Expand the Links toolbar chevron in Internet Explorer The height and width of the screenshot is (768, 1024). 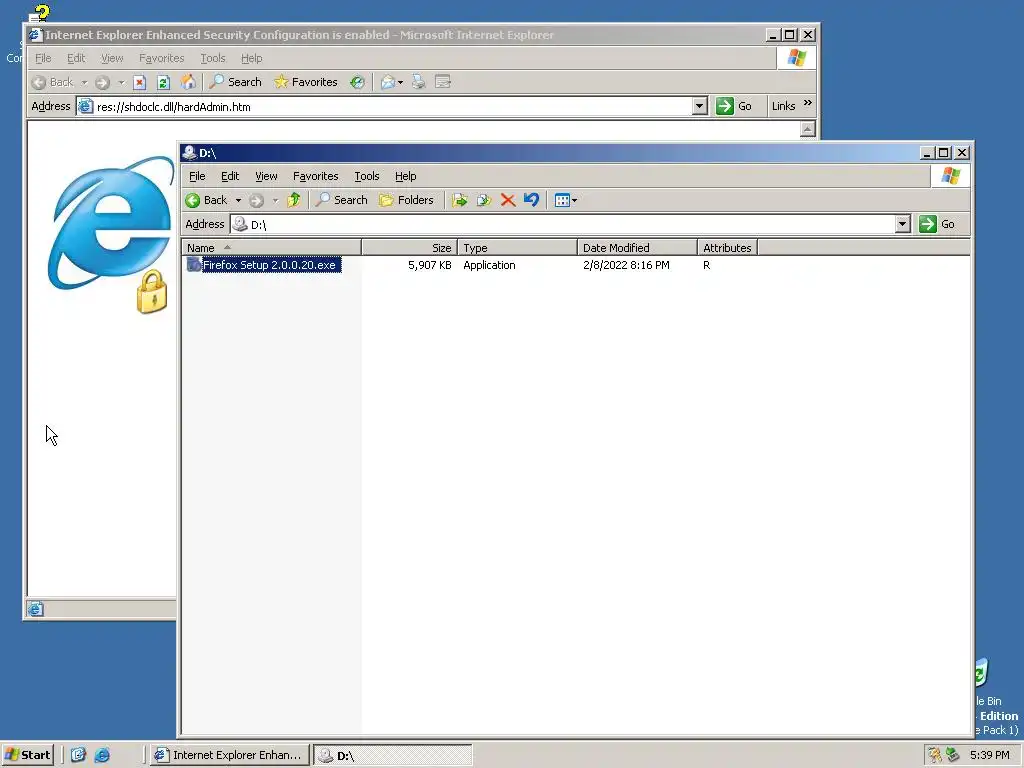(808, 103)
